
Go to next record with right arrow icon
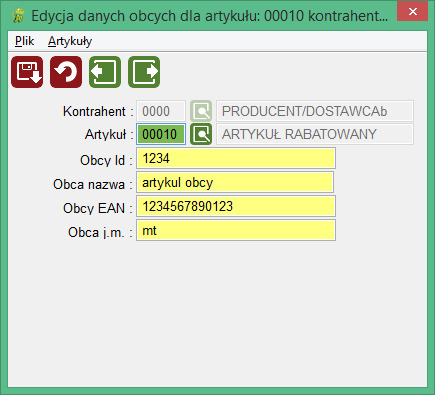(144, 72)
